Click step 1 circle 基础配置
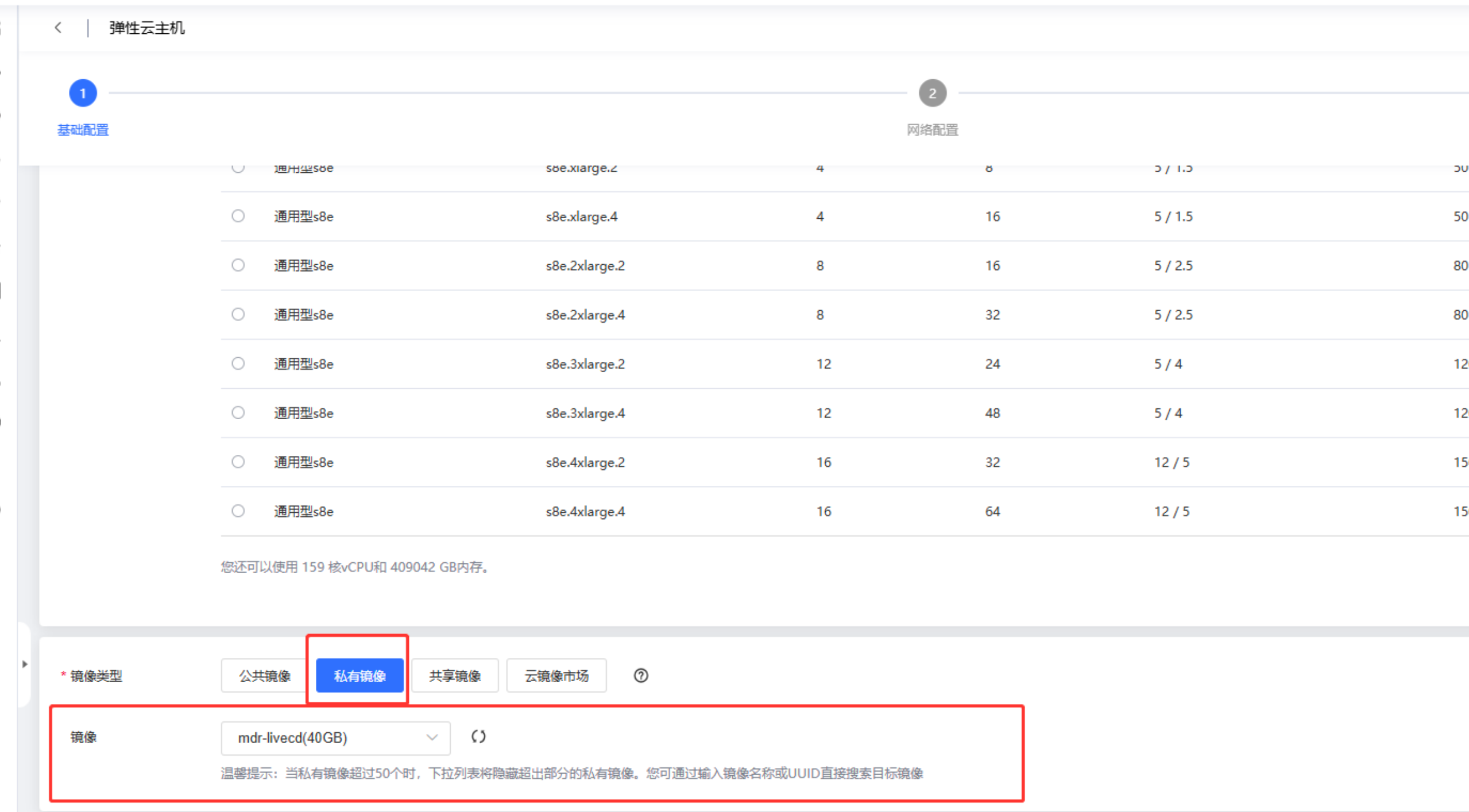Image resolution: width=1469 pixels, height=812 pixels. pos(83,93)
